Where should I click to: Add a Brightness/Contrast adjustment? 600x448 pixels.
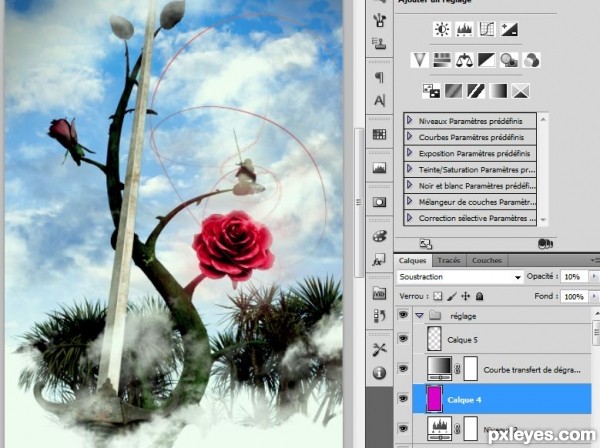pos(442,29)
